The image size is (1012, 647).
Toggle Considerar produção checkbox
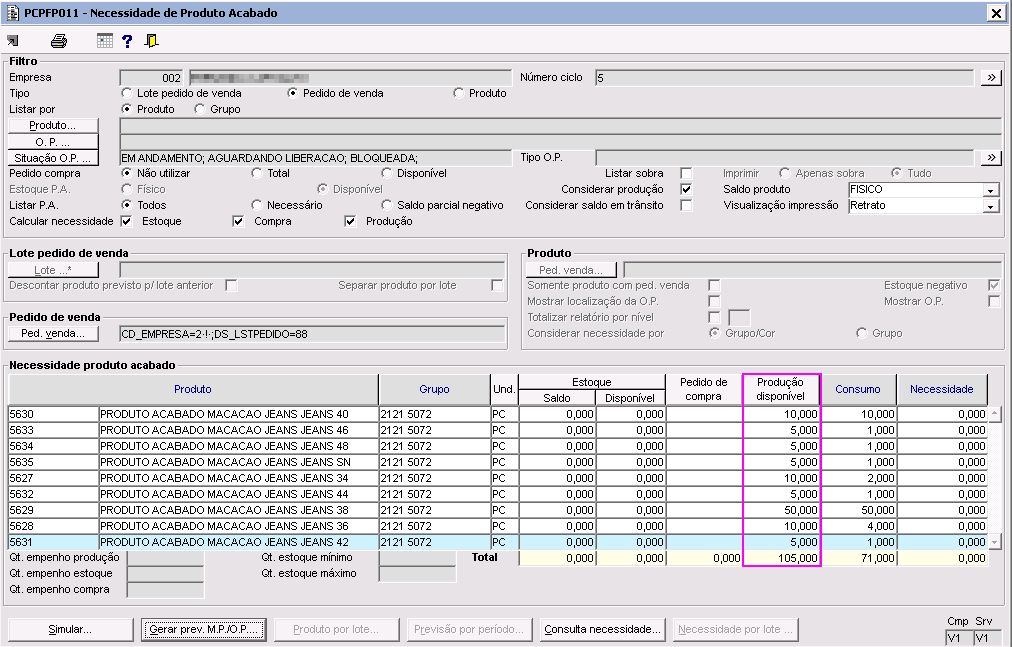tap(686, 189)
